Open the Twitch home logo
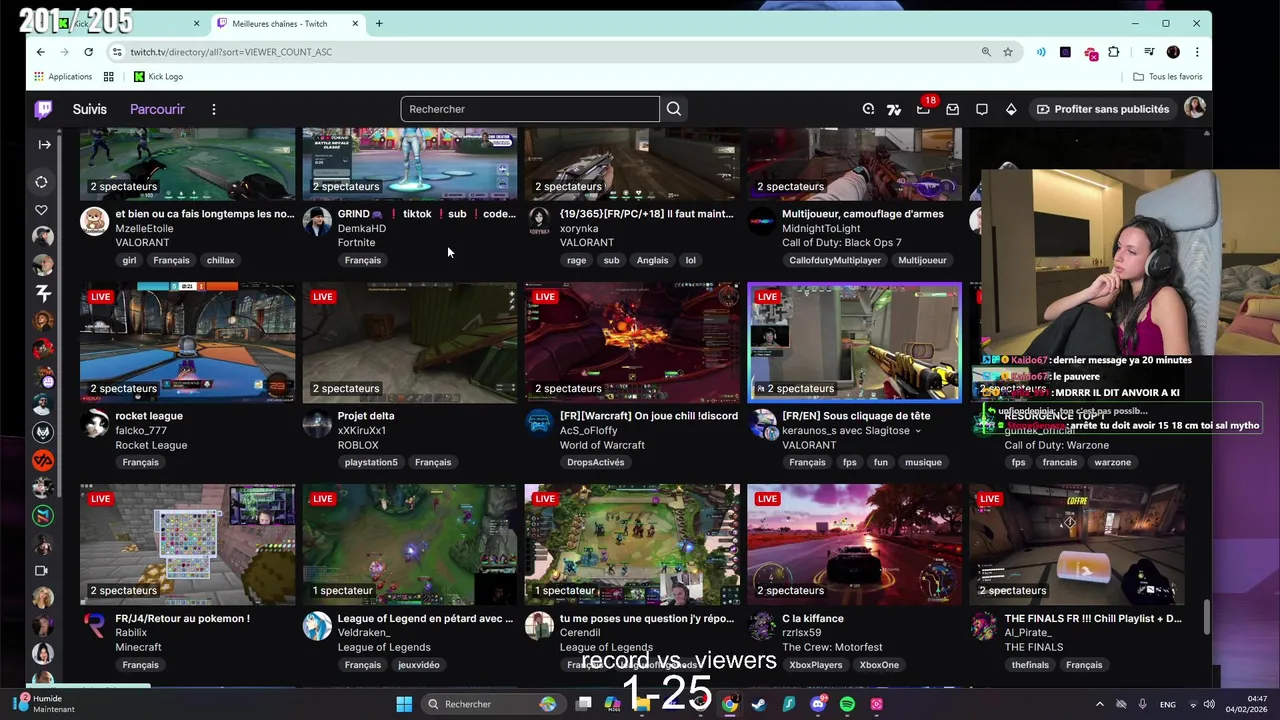The width and height of the screenshot is (1280, 720). click(x=43, y=109)
